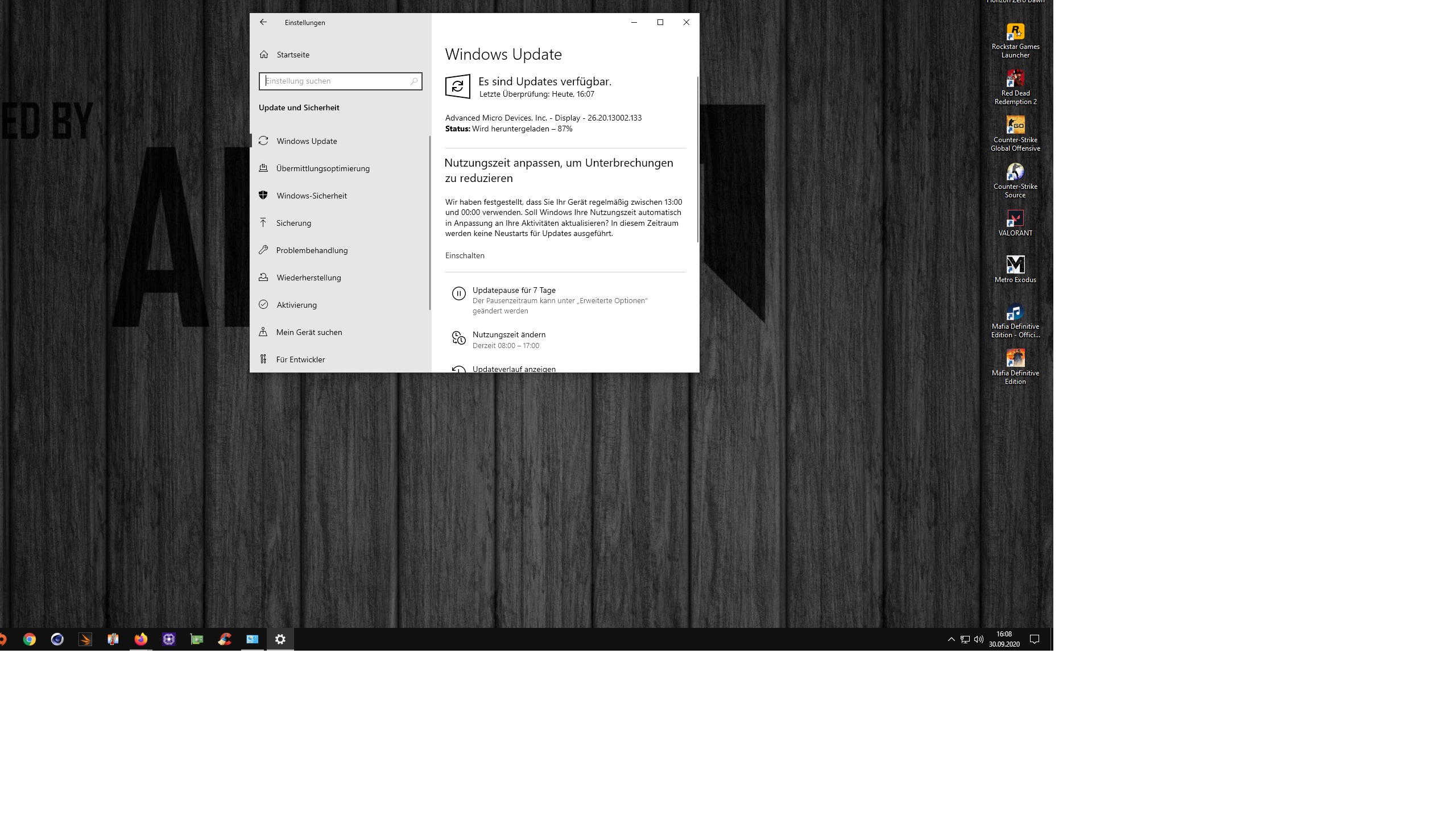The width and height of the screenshot is (1456, 819).
Task: Select Aktivierung in sidebar
Action: [296, 305]
